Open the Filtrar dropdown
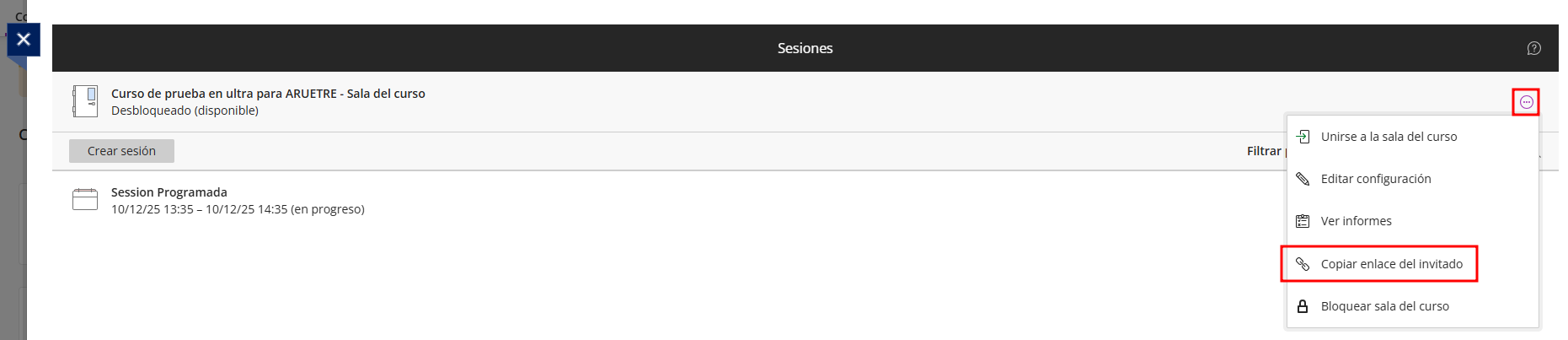Image resolution: width=1568 pixels, height=340 pixels. coord(1265,151)
